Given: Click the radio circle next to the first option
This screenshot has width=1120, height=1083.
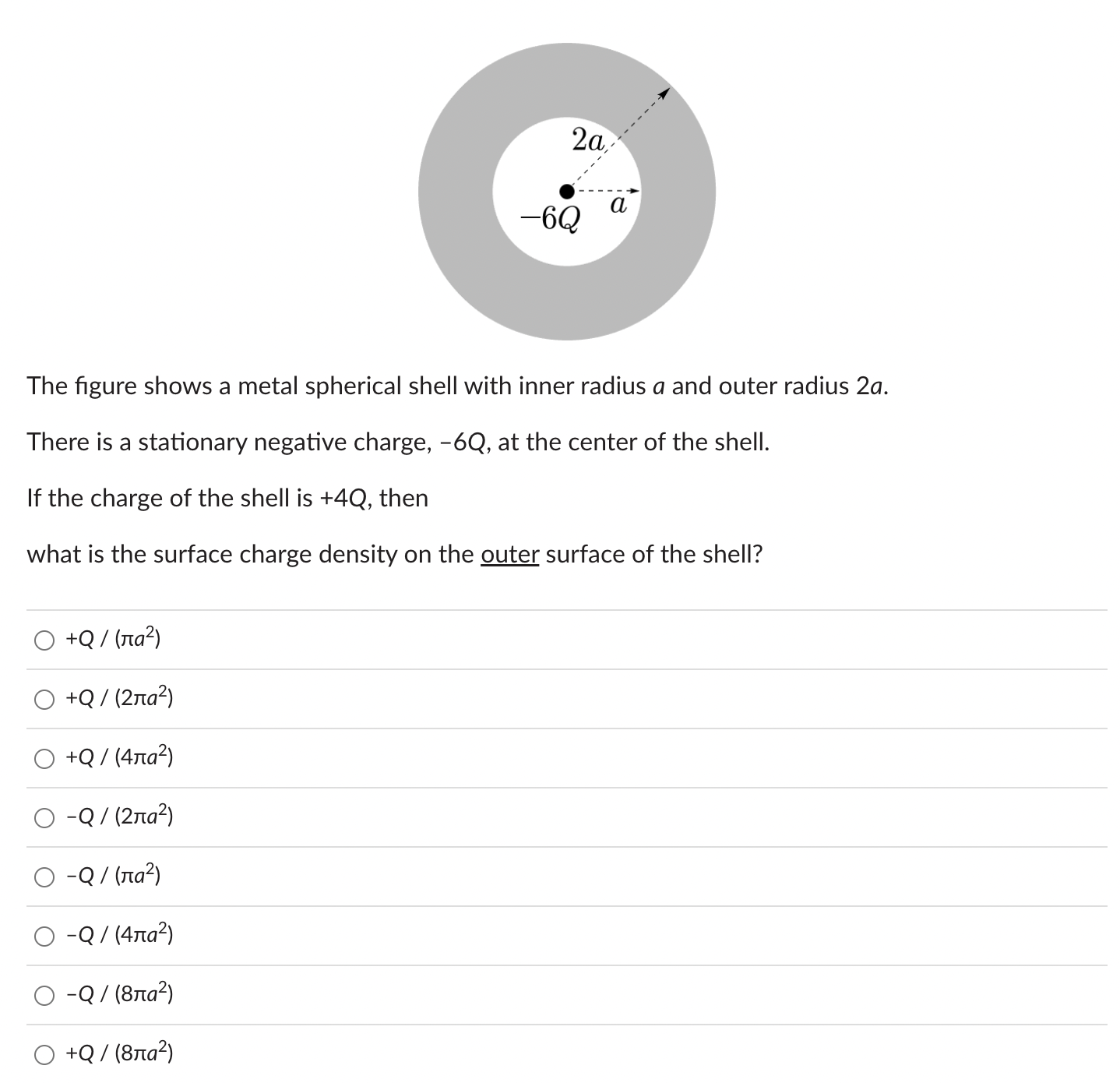Looking at the screenshot, I should (44, 640).
